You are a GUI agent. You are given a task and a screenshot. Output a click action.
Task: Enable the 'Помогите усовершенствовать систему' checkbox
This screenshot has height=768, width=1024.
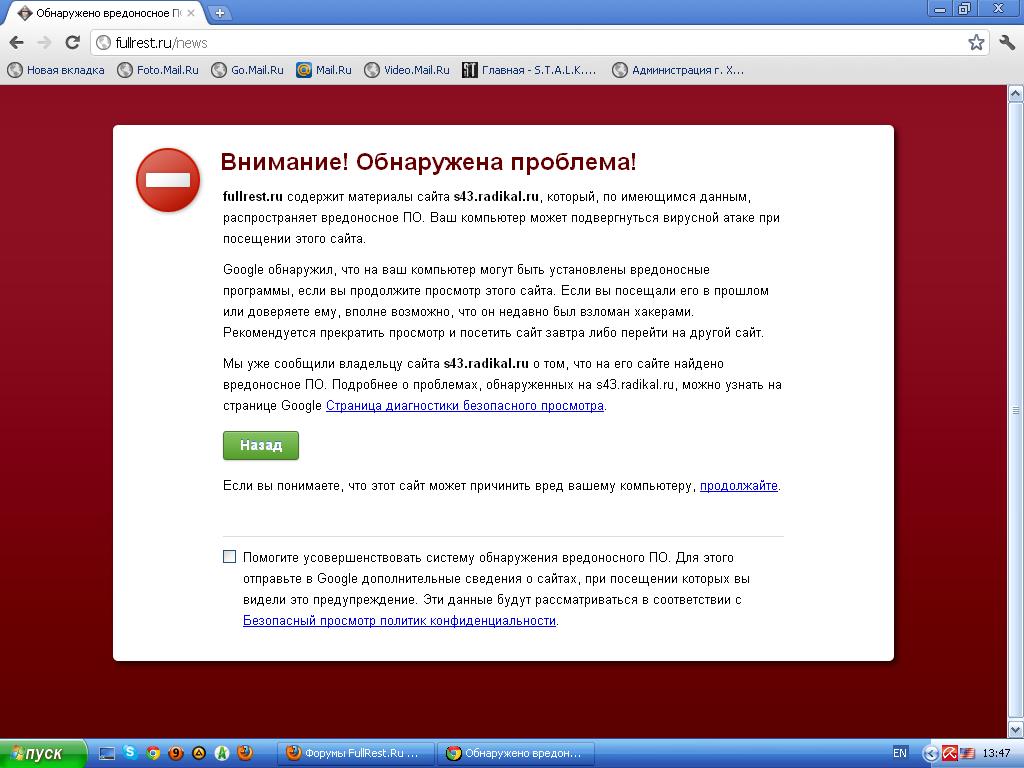[x=229, y=556]
